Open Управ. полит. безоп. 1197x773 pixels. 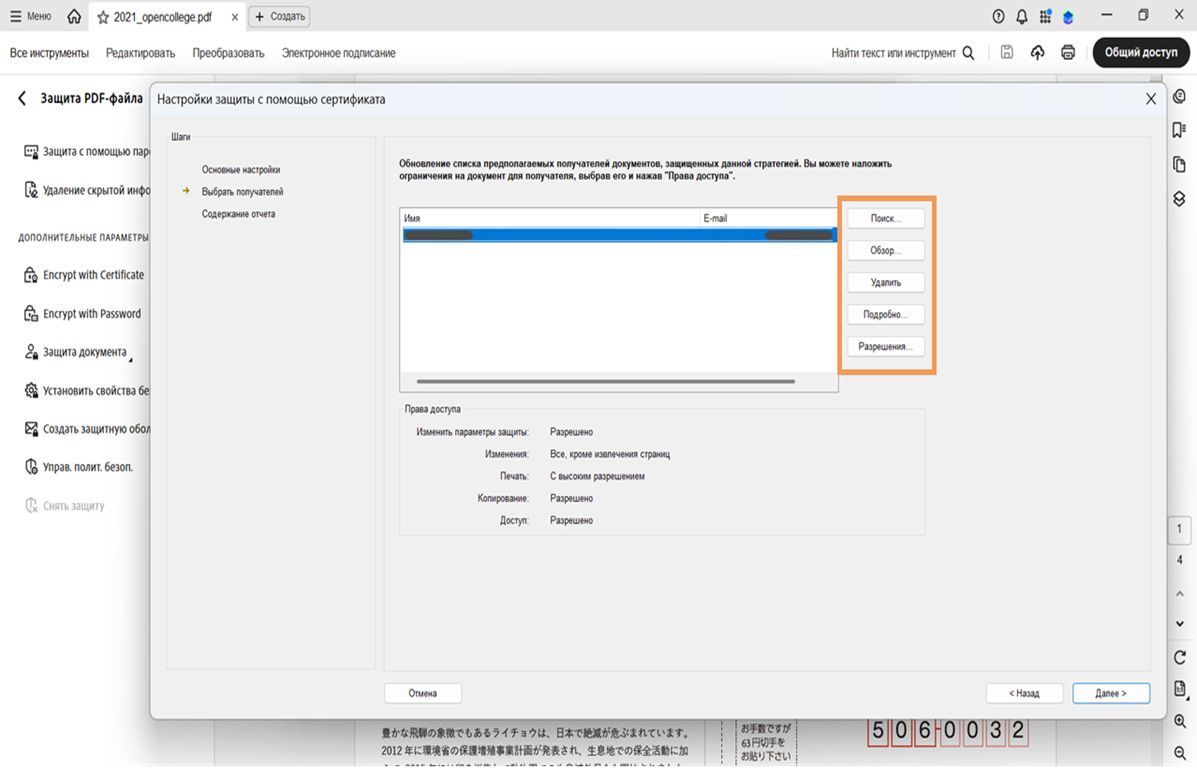79,467
